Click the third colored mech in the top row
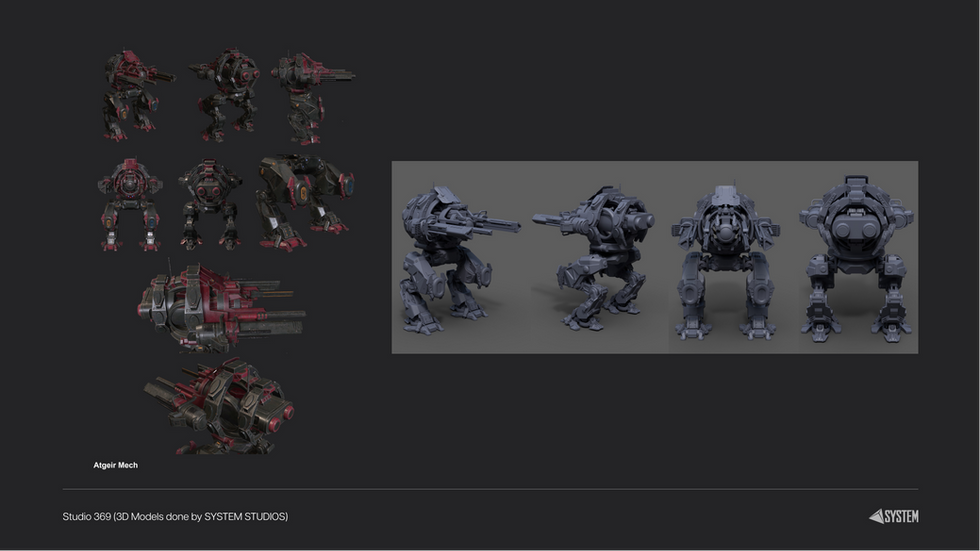Image resolution: width=980 pixels, height=551 pixels. (x=312, y=97)
